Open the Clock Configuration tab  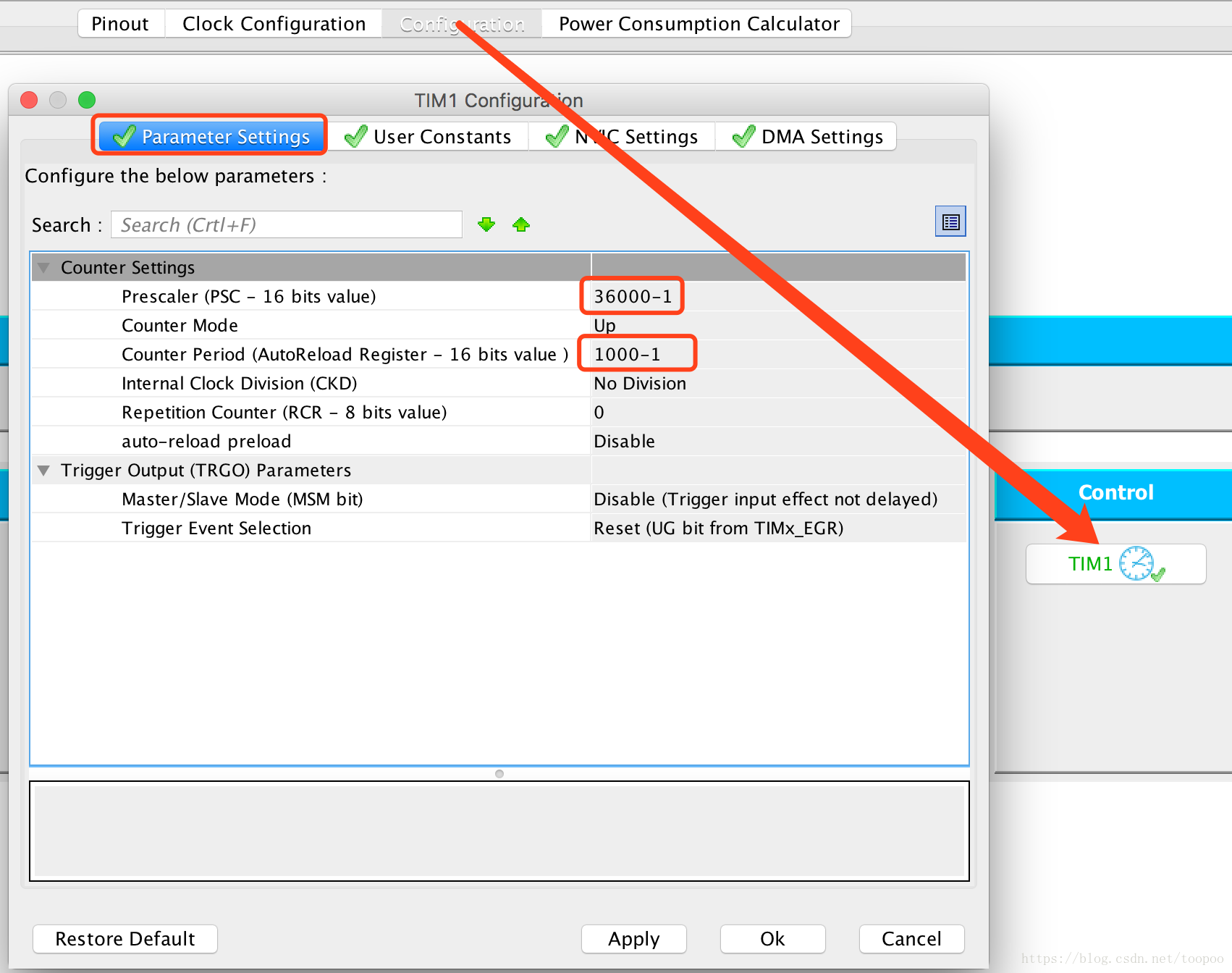pos(274,24)
